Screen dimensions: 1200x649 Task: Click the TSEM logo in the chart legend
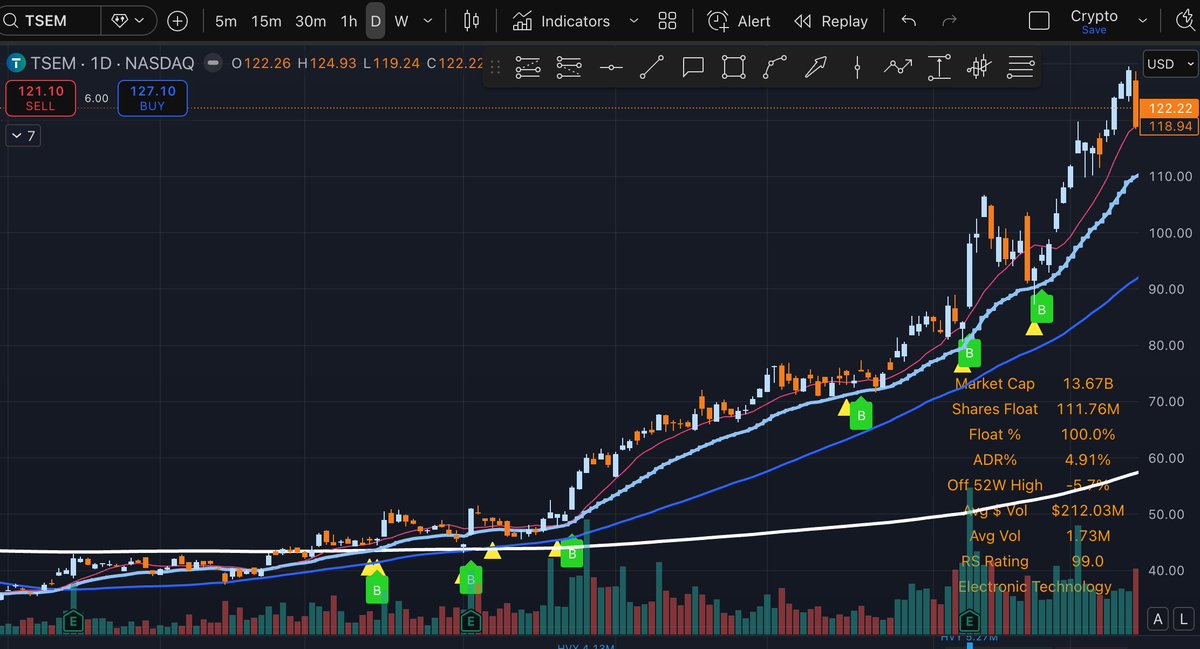tap(15, 63)
